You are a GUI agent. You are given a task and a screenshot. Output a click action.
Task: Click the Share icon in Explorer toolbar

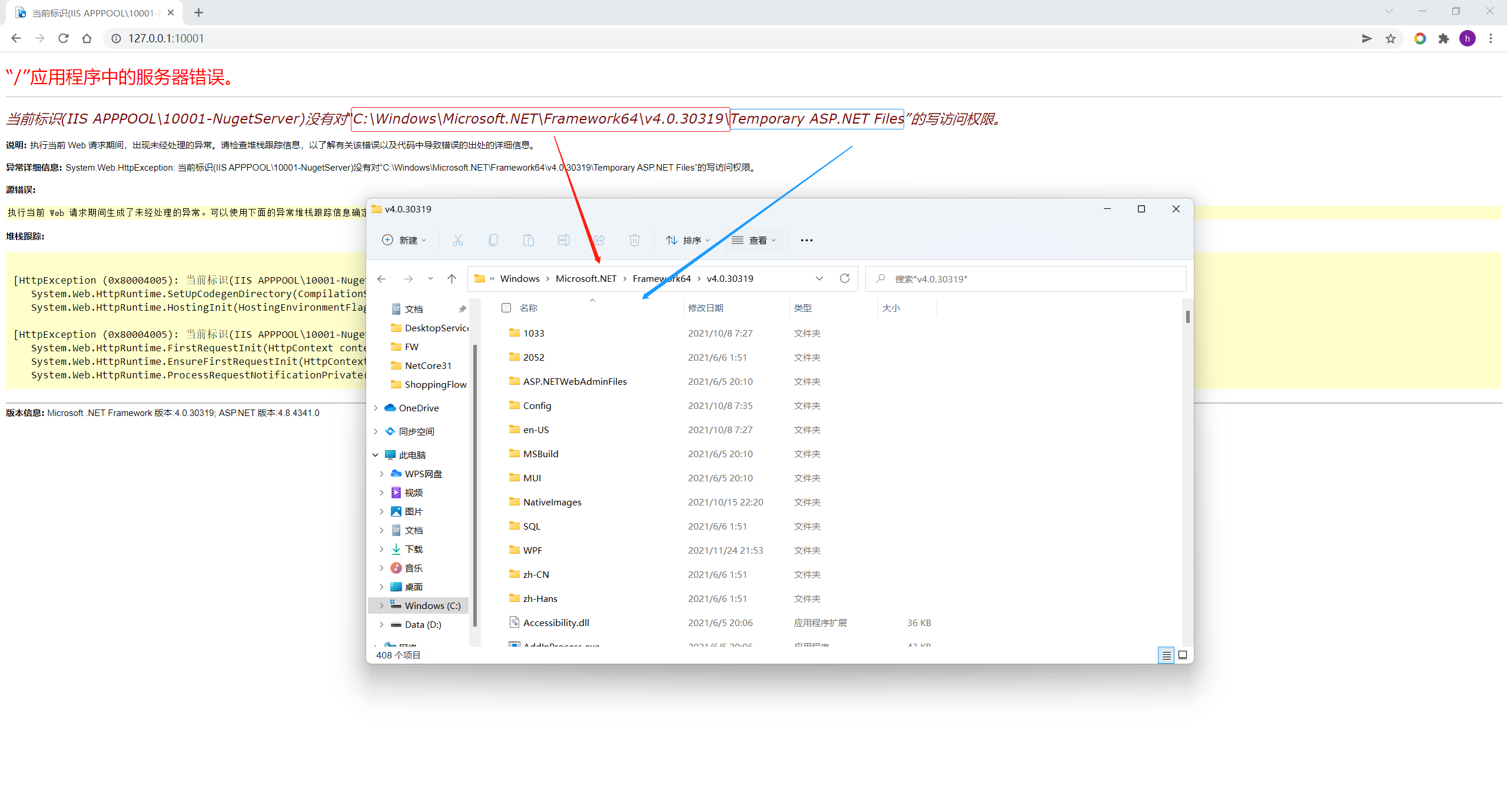599,240
